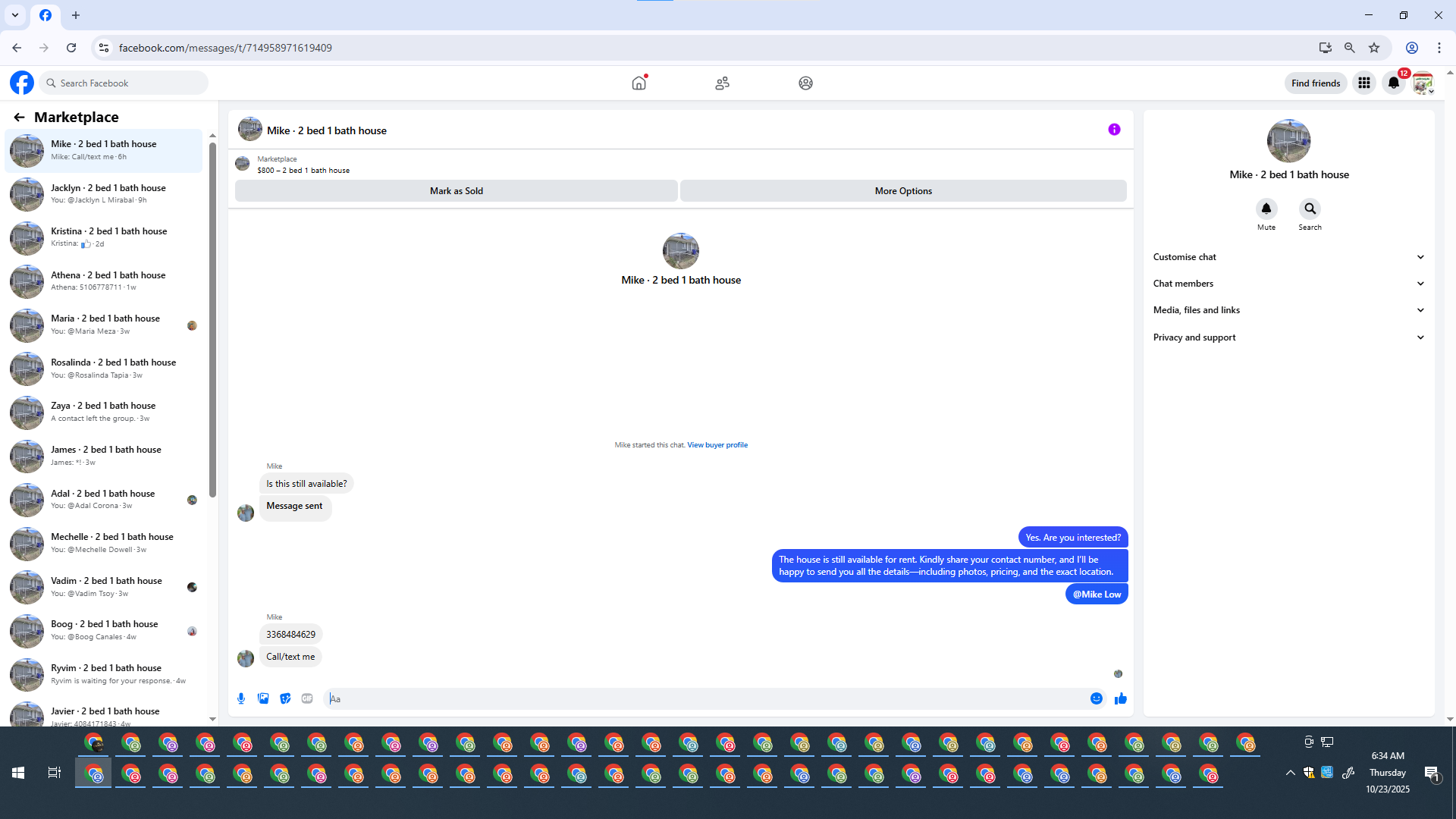Send a thumbs-up like
This screenshot has height=819, width=1456.
pos(1121,698)
